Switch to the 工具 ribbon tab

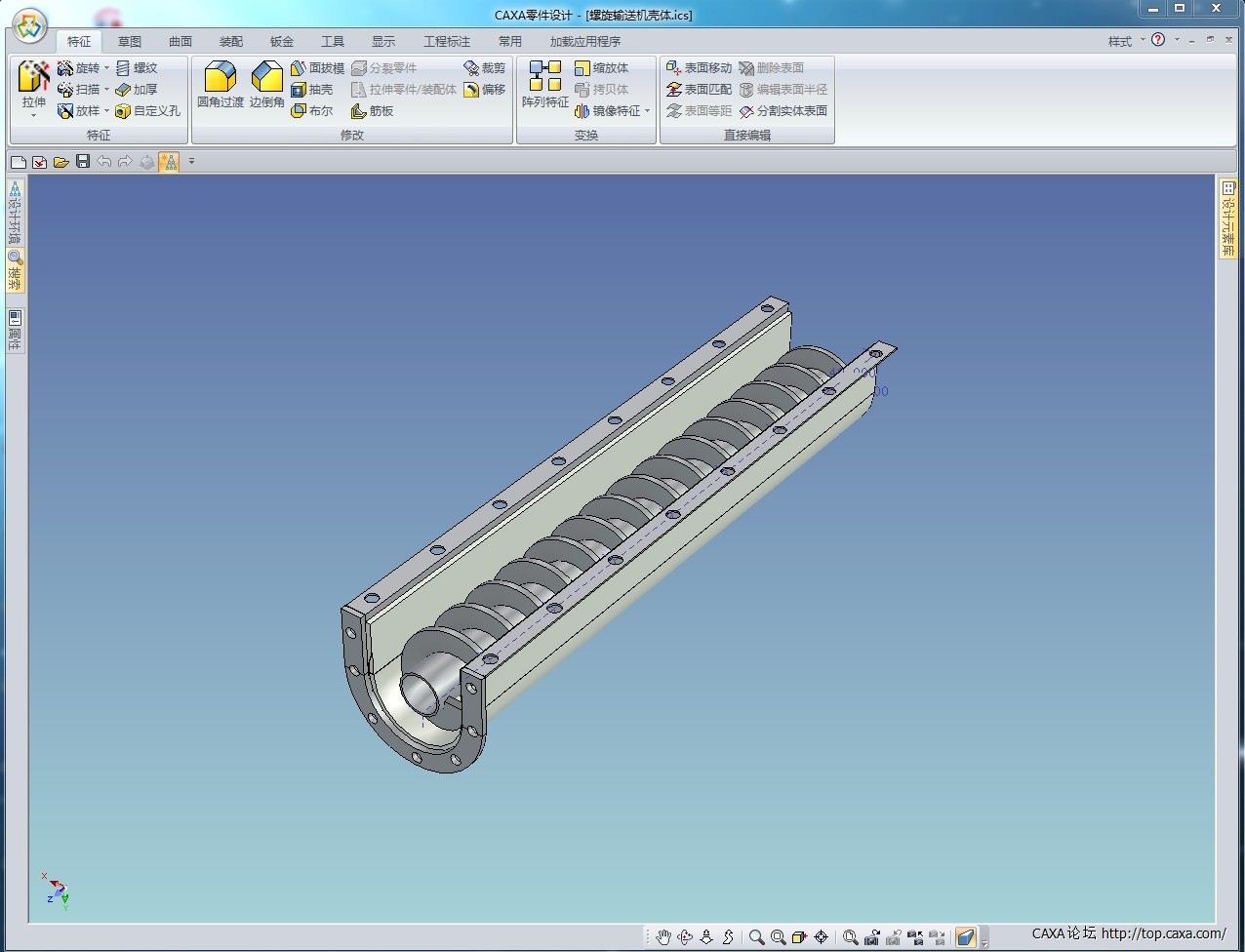point(333,41)
